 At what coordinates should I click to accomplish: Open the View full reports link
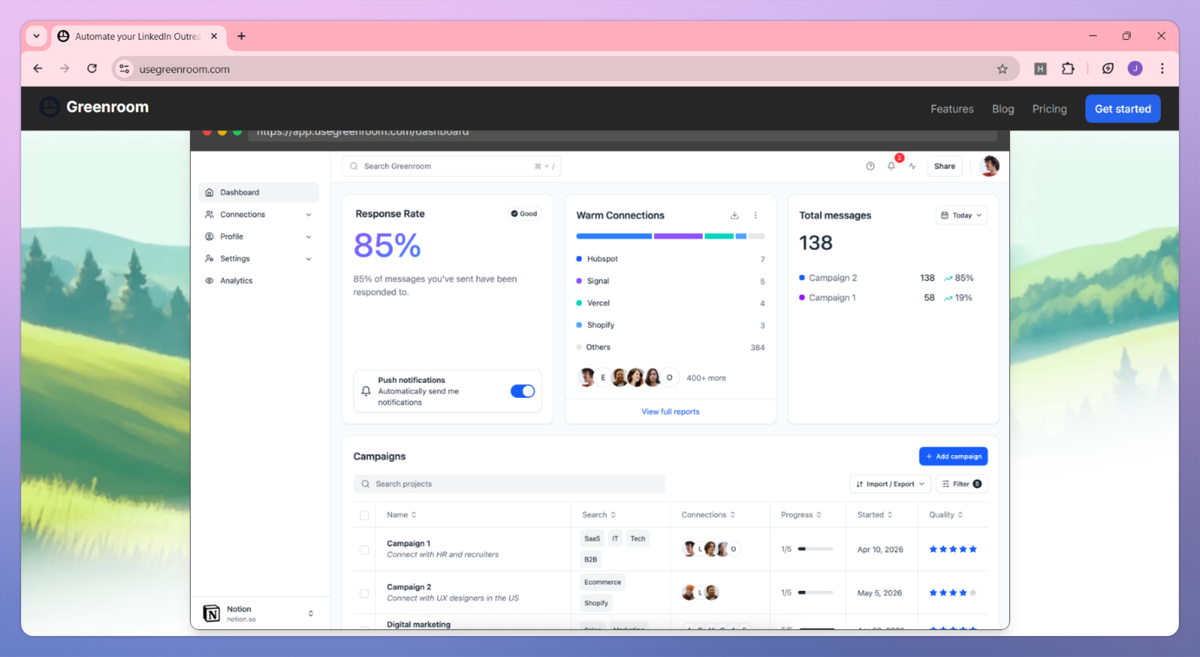click(670, 411)
